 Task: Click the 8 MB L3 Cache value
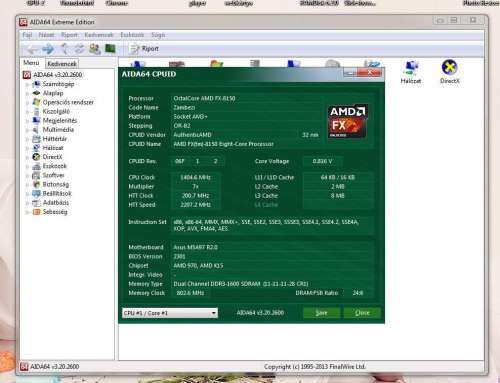[337, 196]
